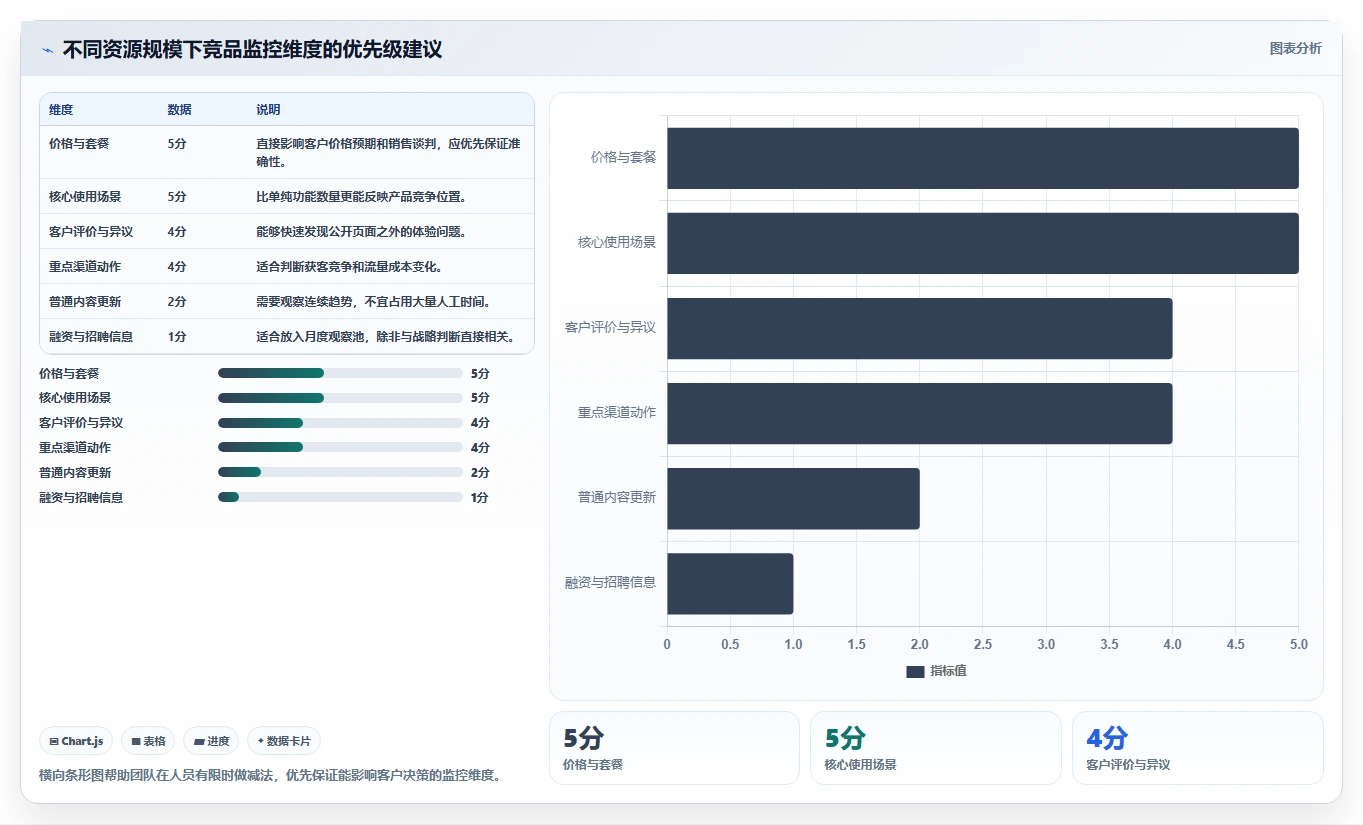Click the description starting 需要观察连续趋势
The height and width of the screenshot is (825, 1363).
[x=374, y=302]
